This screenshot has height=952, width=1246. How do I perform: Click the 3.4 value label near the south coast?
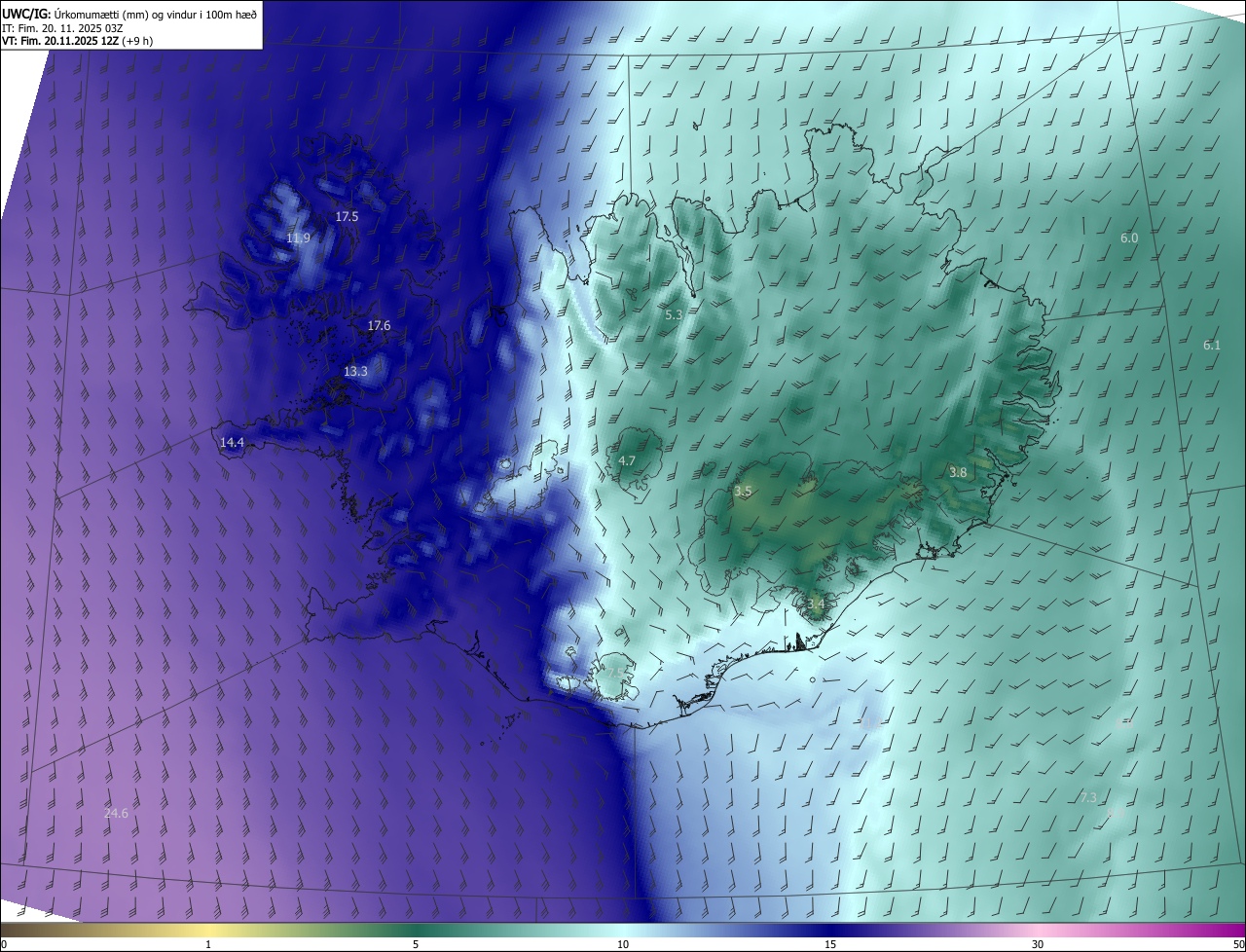pos(816,604)
